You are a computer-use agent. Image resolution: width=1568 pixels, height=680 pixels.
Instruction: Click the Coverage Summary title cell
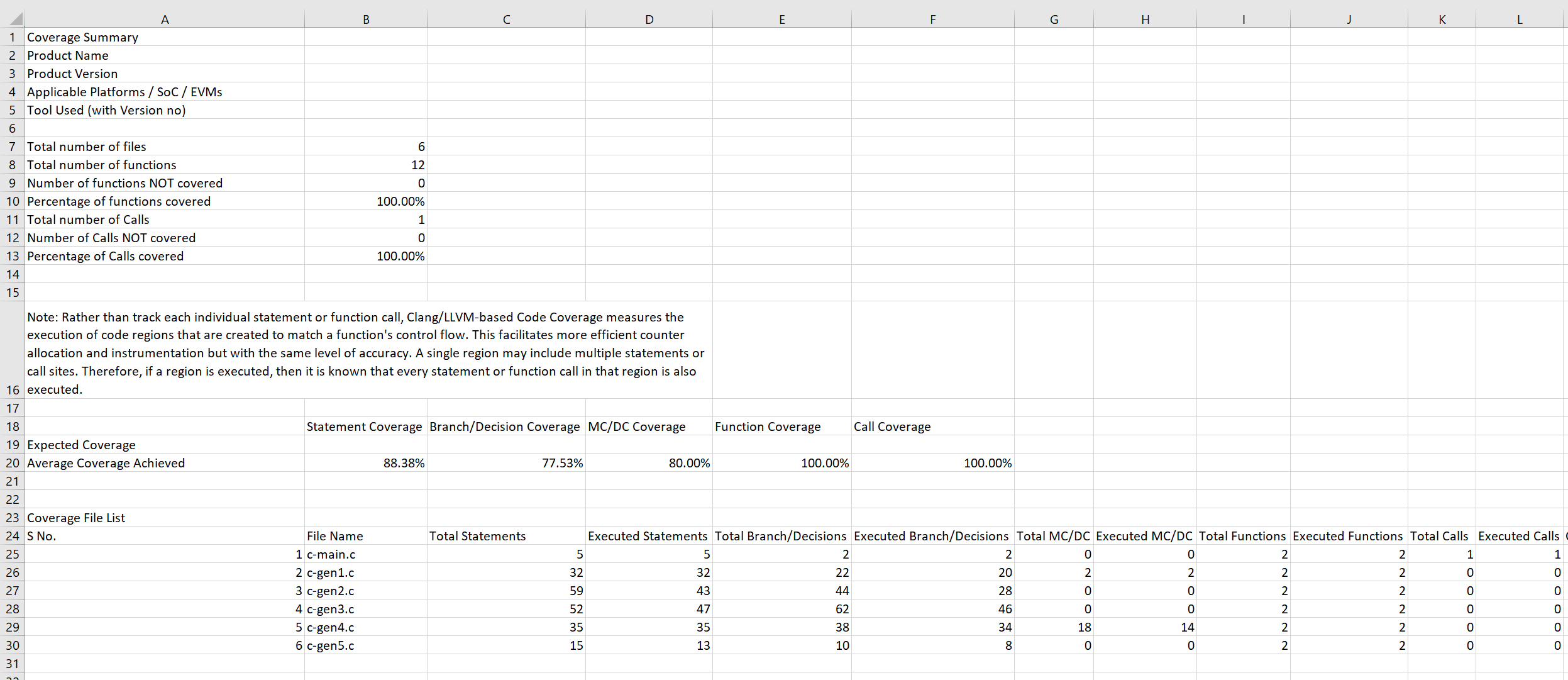[82, 37]
